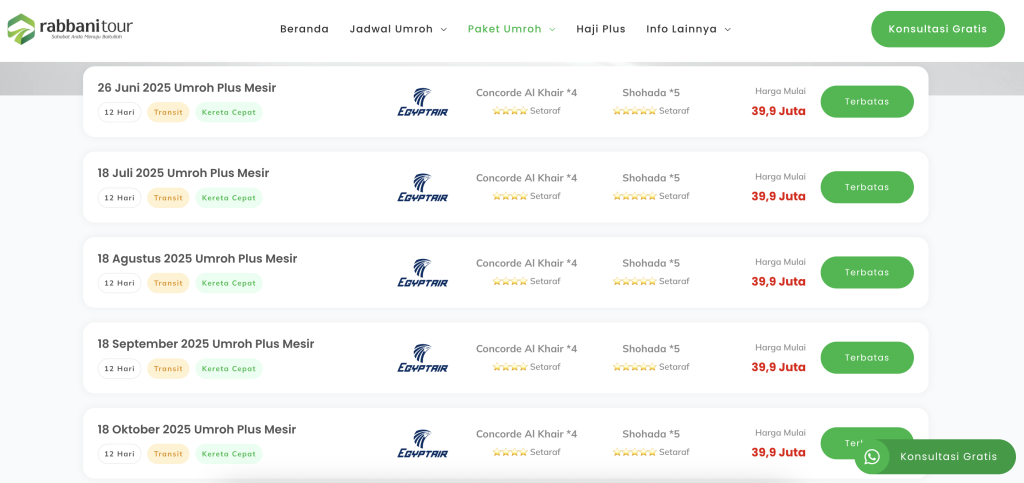1024x483 pixels.
Task: Click EgyptAir logo on 18 Juli package
Action: click(x=423, y=187)
